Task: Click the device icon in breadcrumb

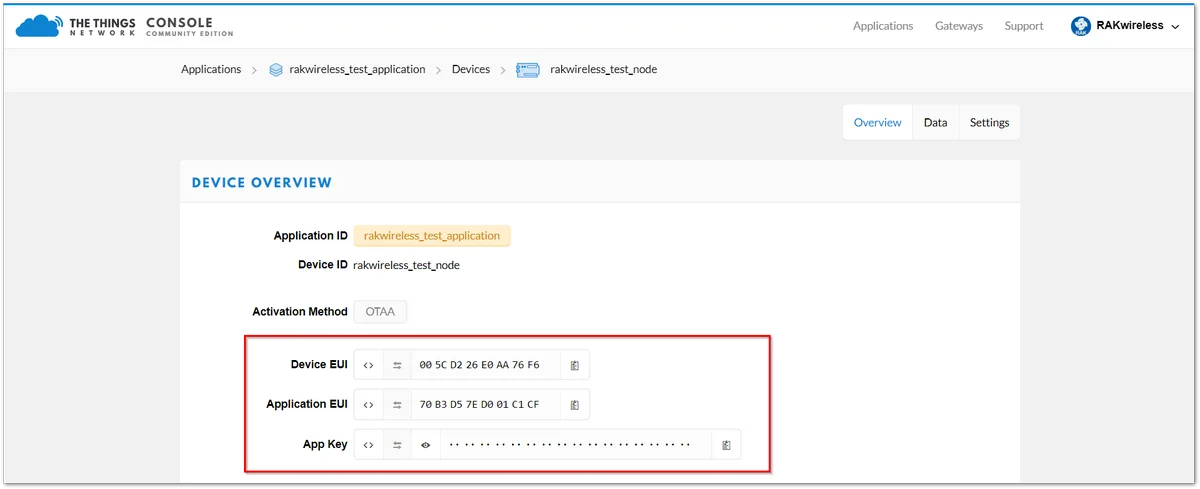Action: tap(528, 70)
